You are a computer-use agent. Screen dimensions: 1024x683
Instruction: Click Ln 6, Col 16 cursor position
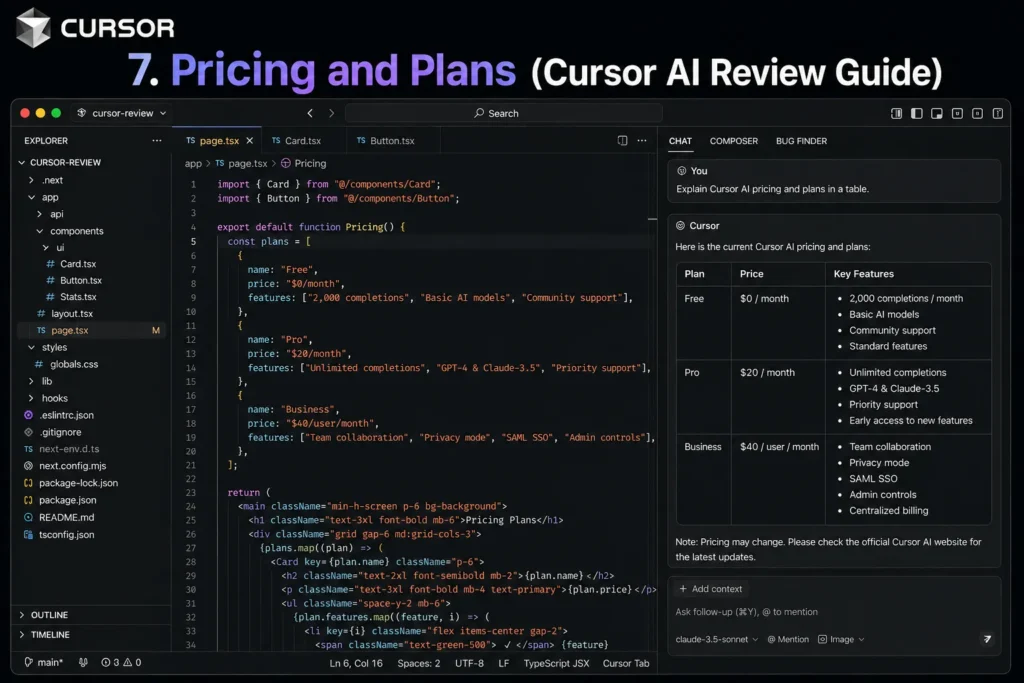356,663
